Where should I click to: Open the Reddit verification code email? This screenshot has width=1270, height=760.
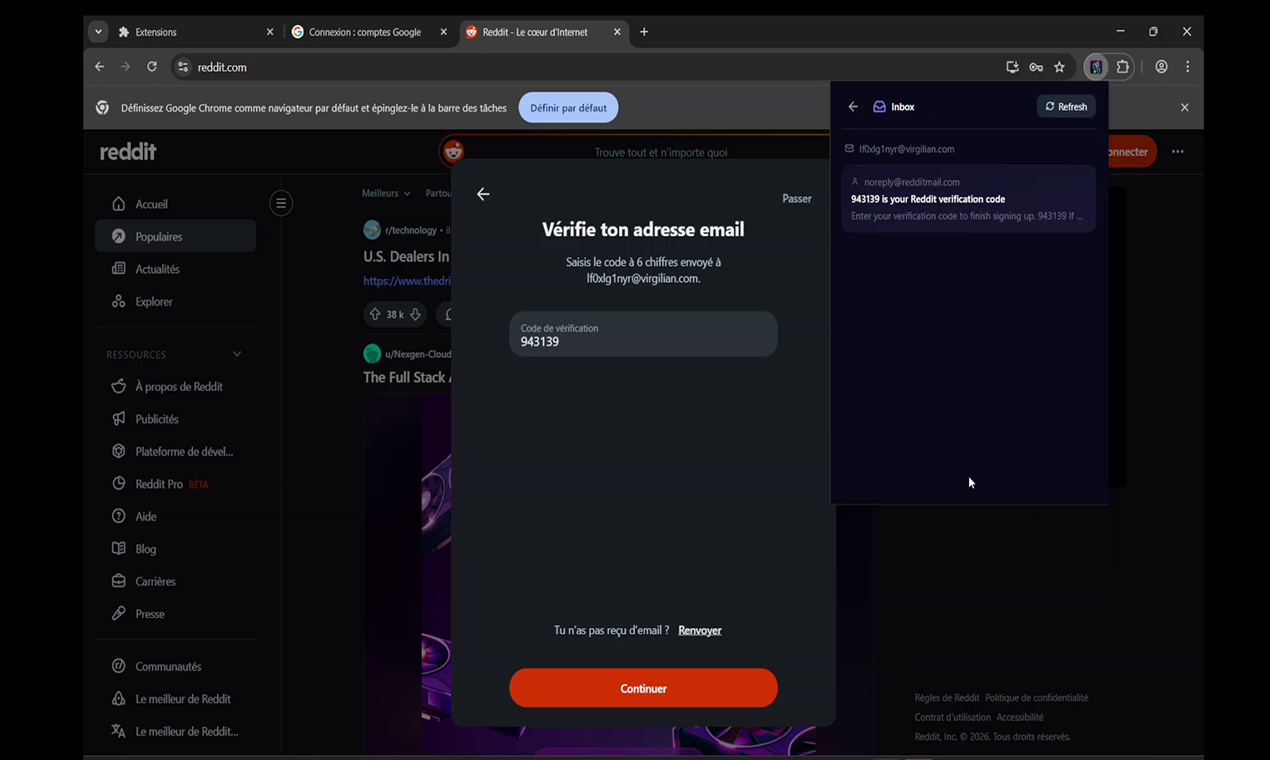(968, 199)
